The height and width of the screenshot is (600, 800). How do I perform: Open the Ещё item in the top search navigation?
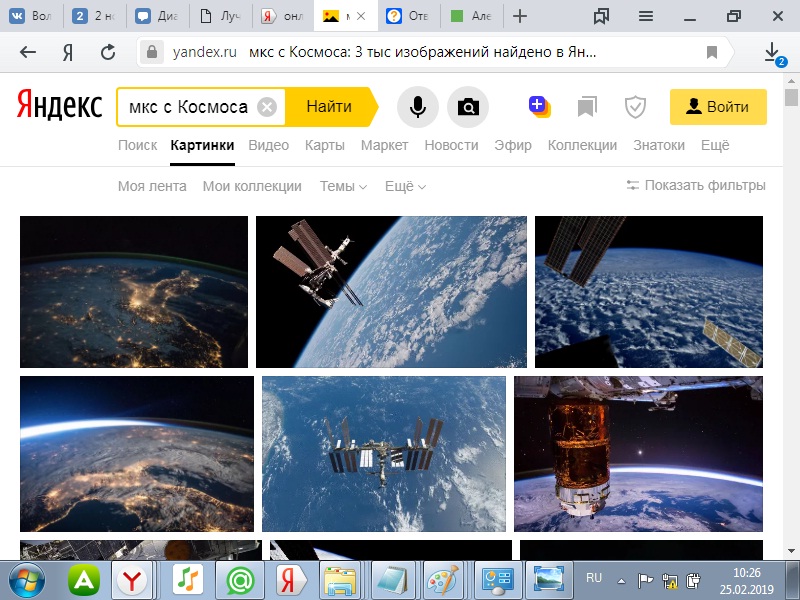click(715, 145)
